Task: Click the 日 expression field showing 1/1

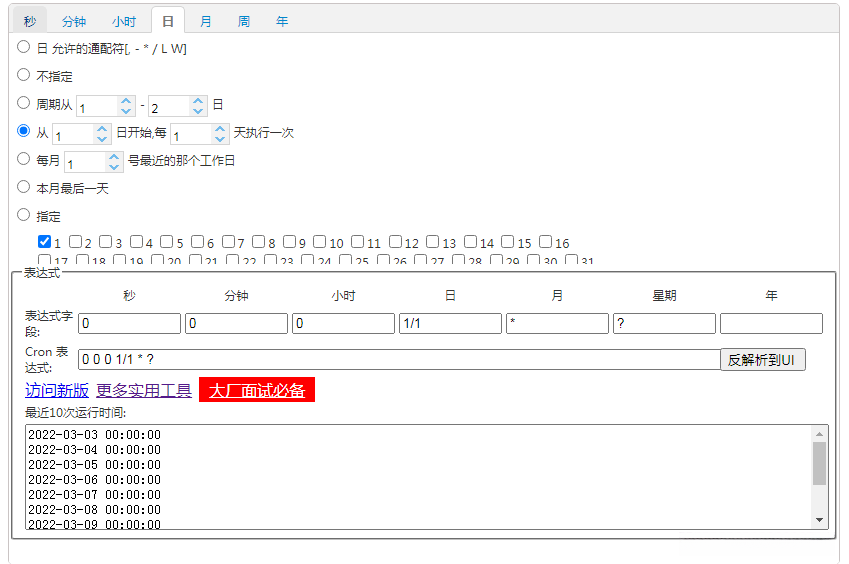Action: (x=450, y=324)
